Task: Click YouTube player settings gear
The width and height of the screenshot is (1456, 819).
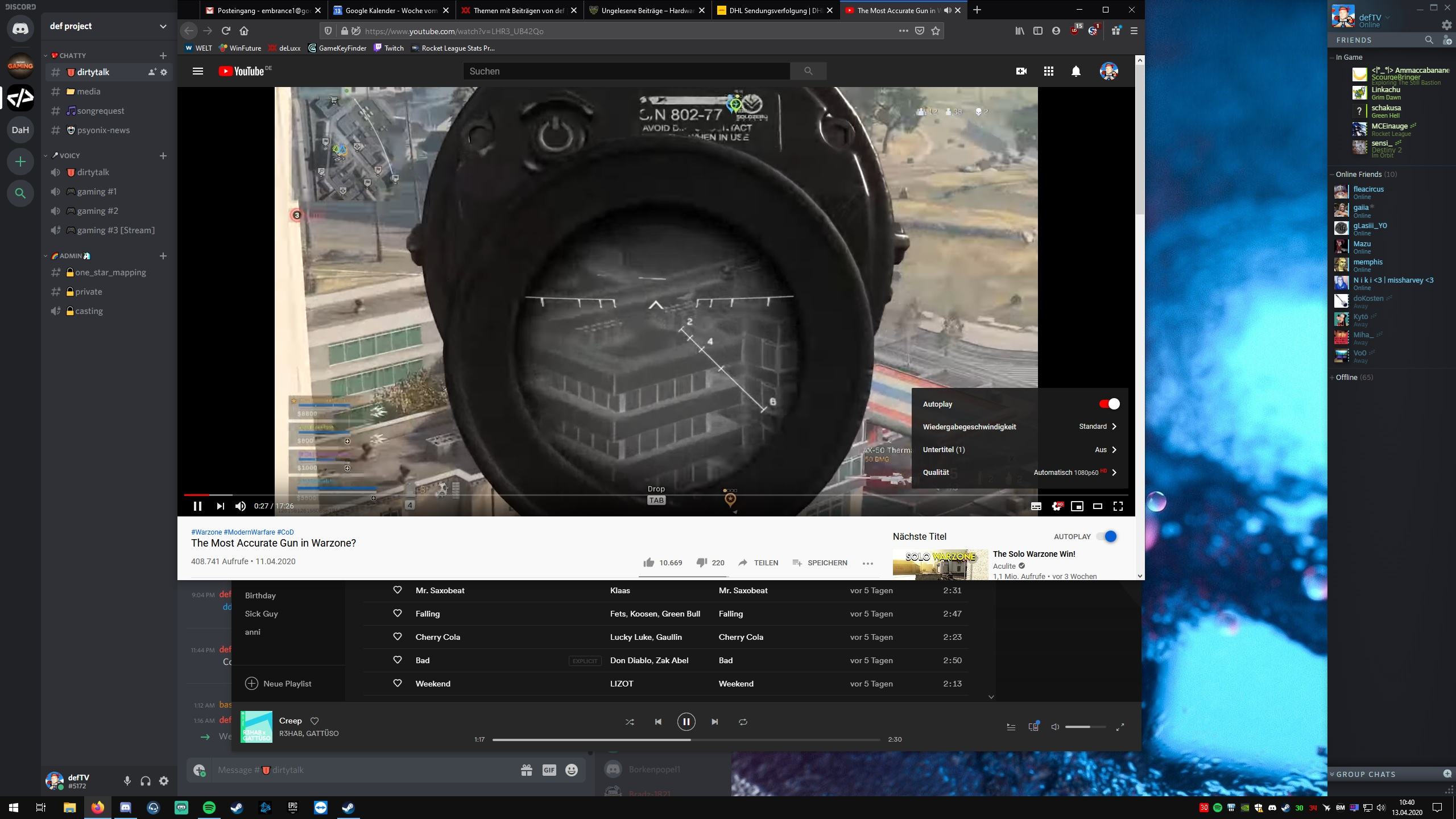Action: pos(1057,506)
